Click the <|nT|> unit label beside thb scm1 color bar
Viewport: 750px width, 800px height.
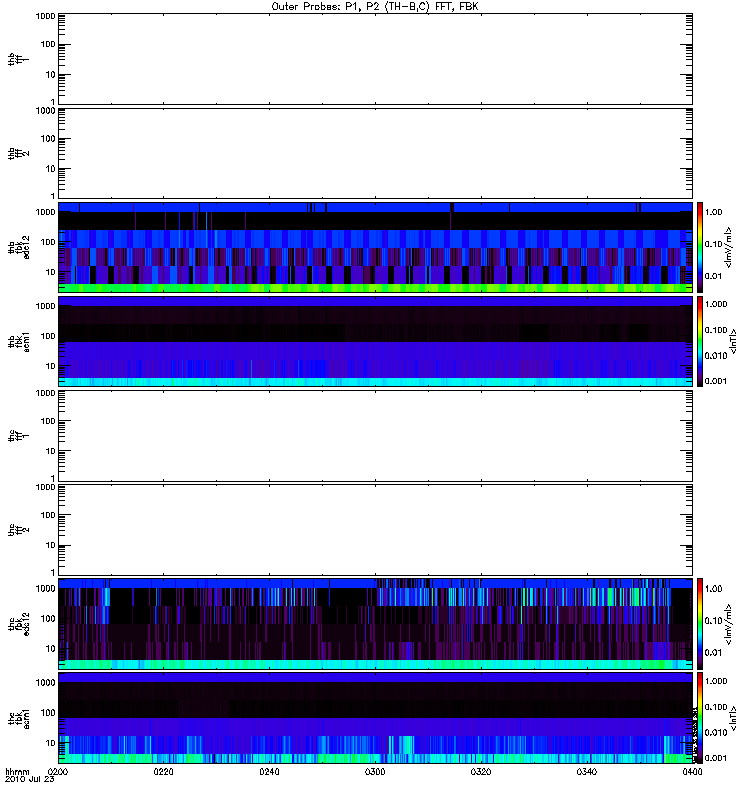point(734,342)
